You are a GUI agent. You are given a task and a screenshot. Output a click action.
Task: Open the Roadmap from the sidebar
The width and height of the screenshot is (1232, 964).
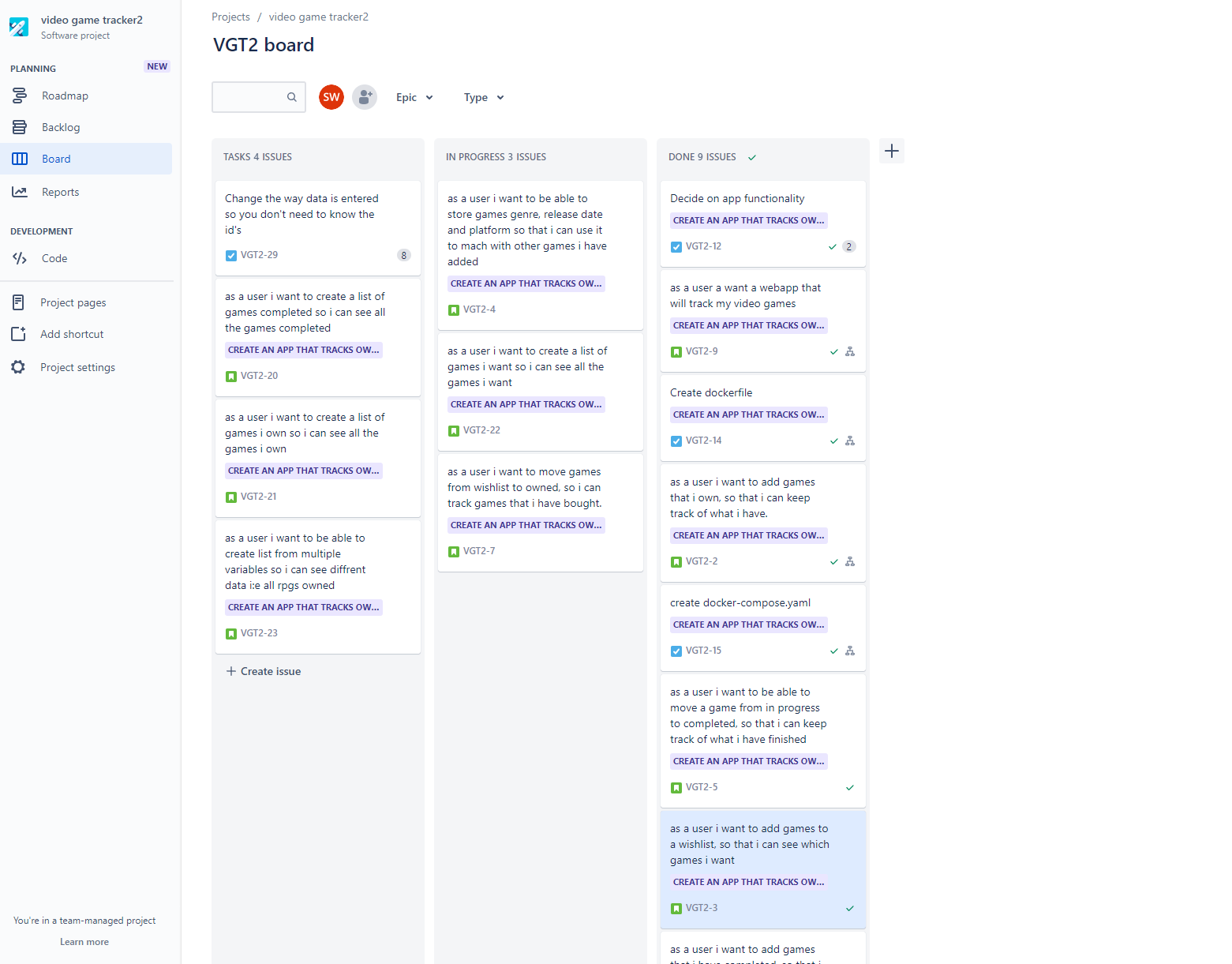[65, 96]
